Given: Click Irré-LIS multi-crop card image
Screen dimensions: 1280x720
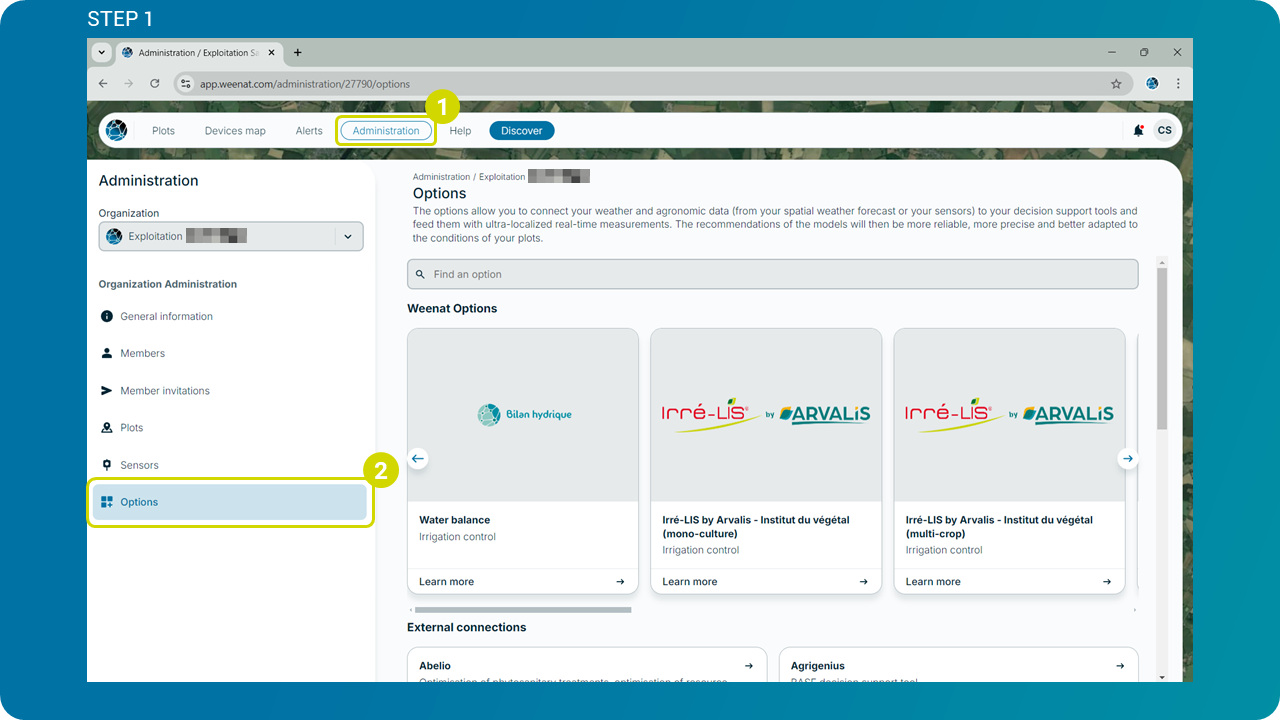Looking at the screenshot, I should (1010, 415).
